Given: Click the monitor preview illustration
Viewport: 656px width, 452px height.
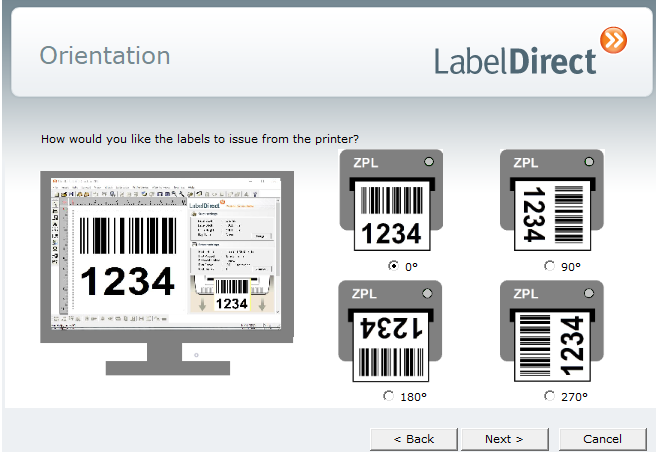Looking at the screenshot, I should 167,273.
